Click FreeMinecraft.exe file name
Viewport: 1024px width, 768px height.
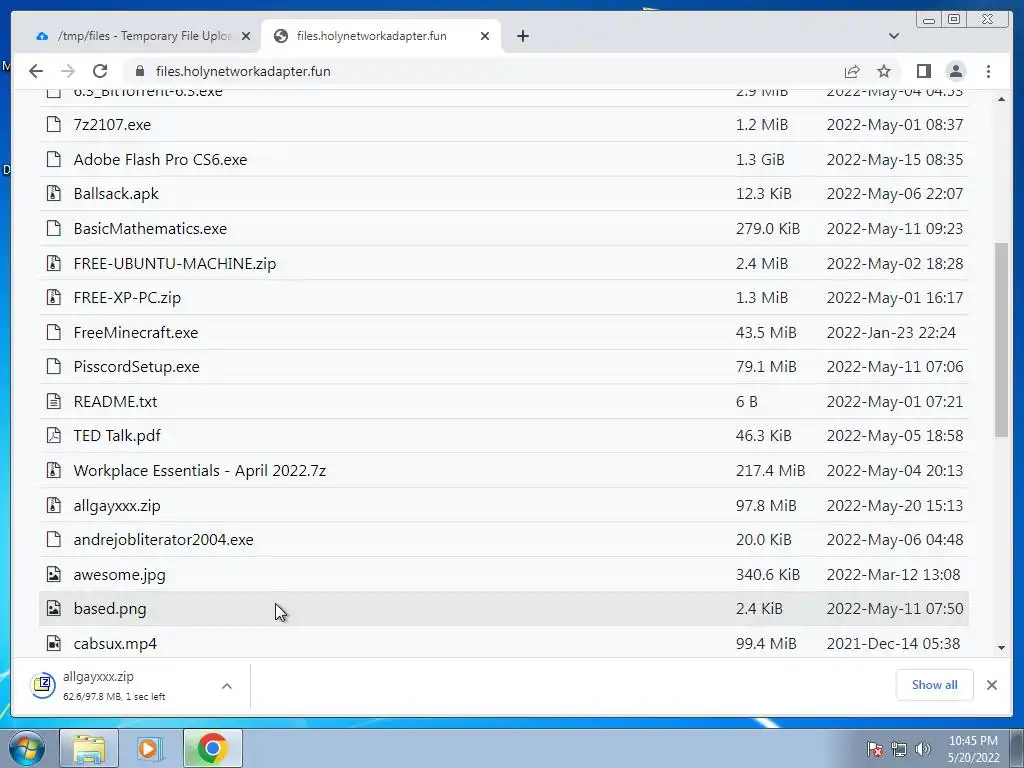135,332
